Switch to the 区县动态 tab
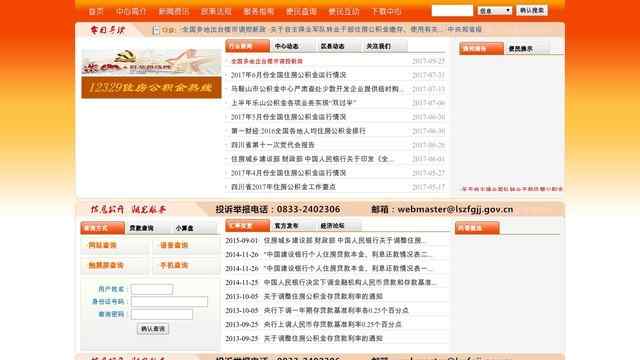 tap(332, 47)
